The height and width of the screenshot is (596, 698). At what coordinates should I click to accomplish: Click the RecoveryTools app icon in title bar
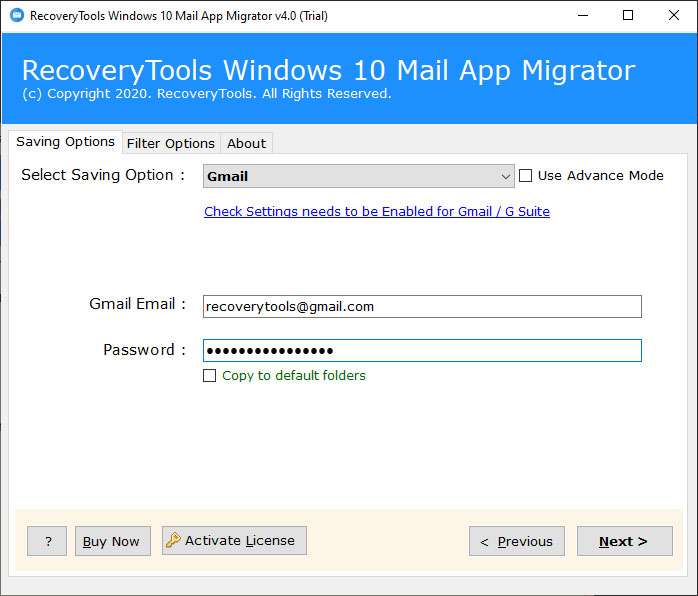[17, 16]
